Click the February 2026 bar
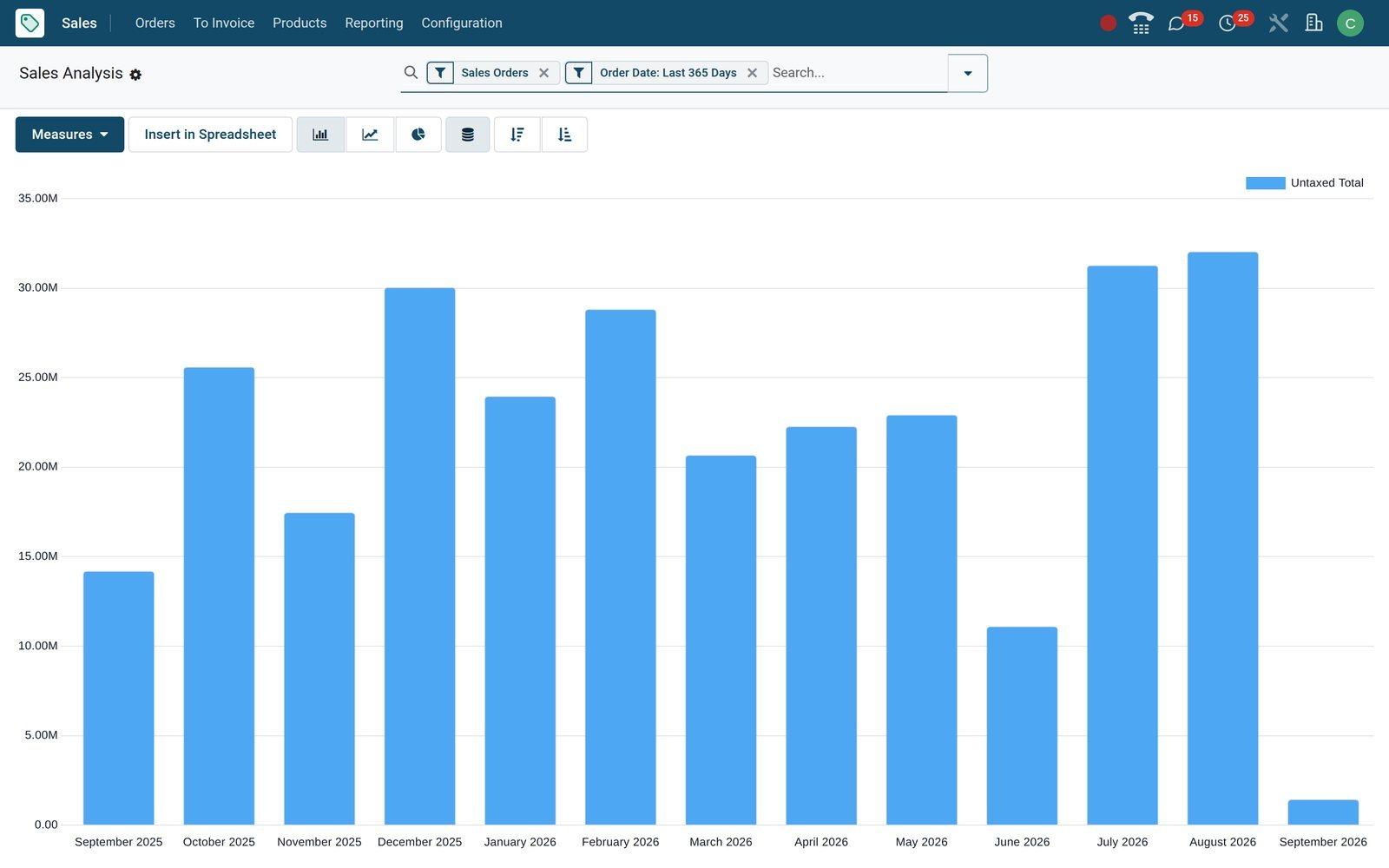Image resolution: width=1389 pixels, height=868 pixels. [x=621, y=567]
